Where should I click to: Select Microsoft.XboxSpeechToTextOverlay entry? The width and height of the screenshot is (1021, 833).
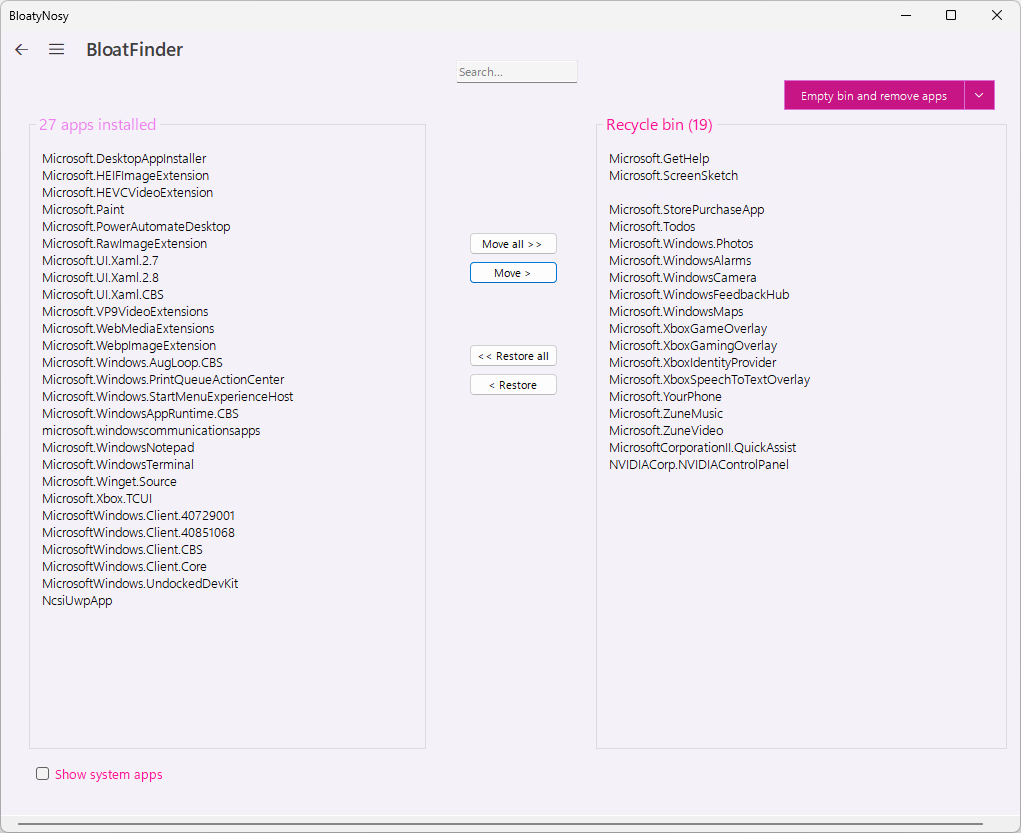[x=709, y=379]
